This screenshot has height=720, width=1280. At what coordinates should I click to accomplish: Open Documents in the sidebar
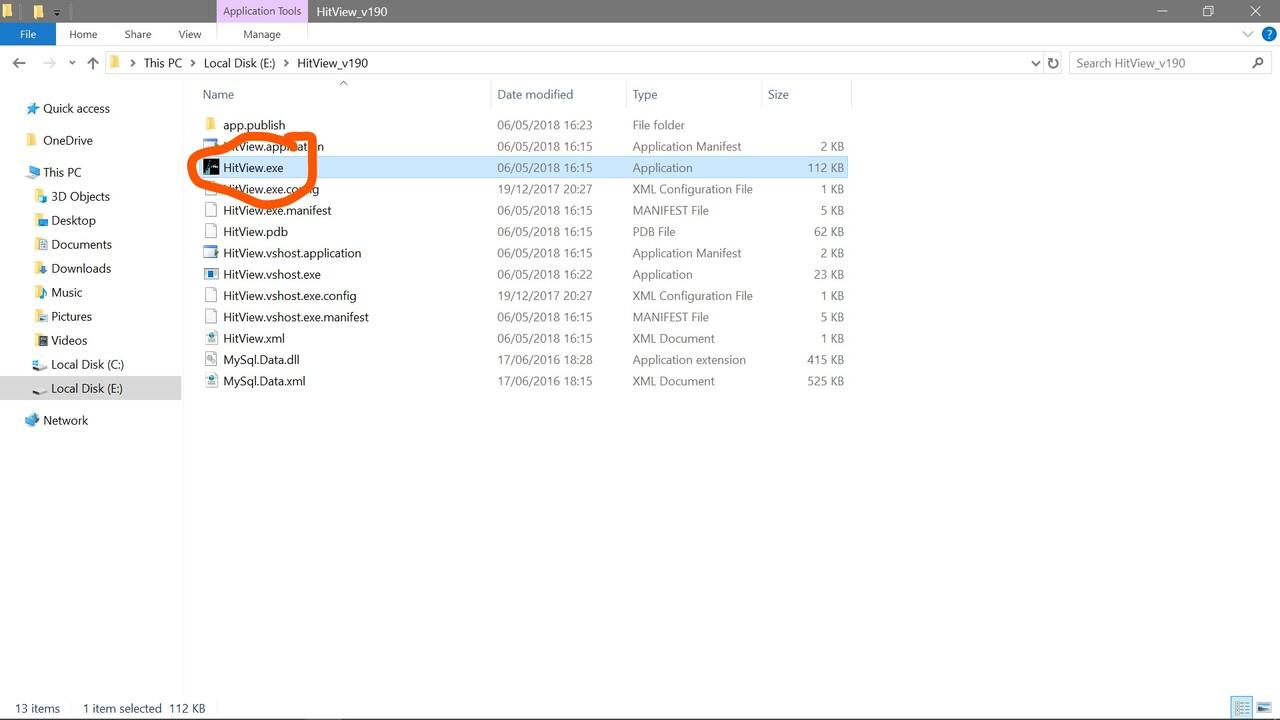click(x=81, y=245)
